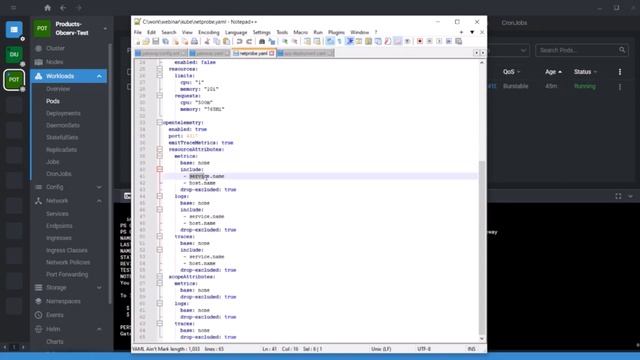Toggle Synchronize Horizontal Scrolling button

[317, 41]
